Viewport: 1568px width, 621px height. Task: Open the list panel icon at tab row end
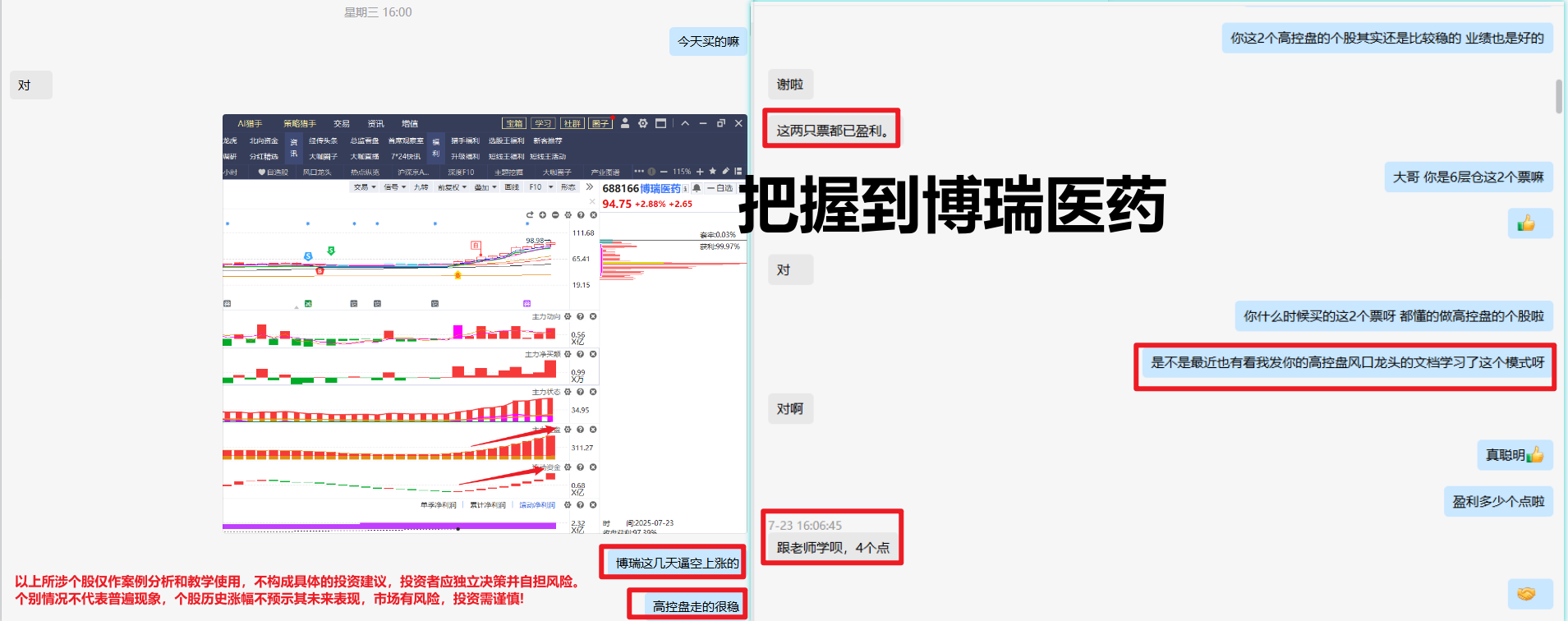click(x=738, y=172)
